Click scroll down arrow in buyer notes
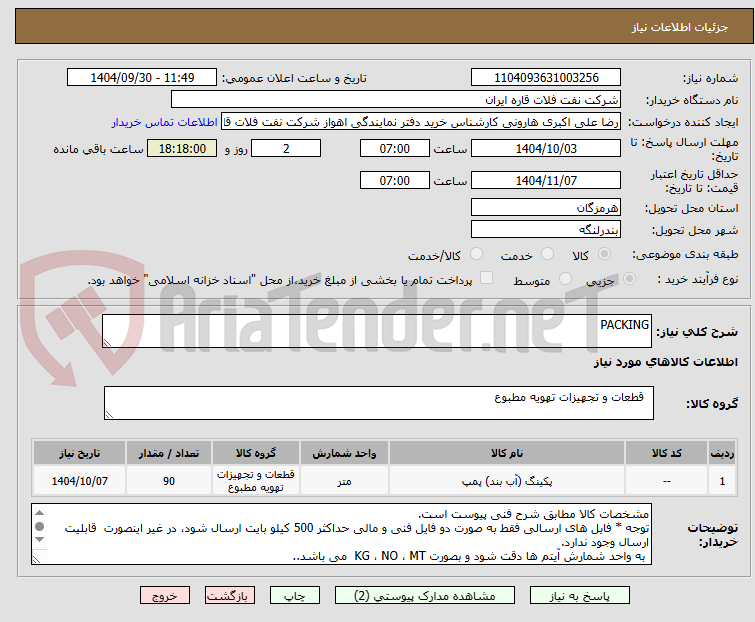 [39, 540]
